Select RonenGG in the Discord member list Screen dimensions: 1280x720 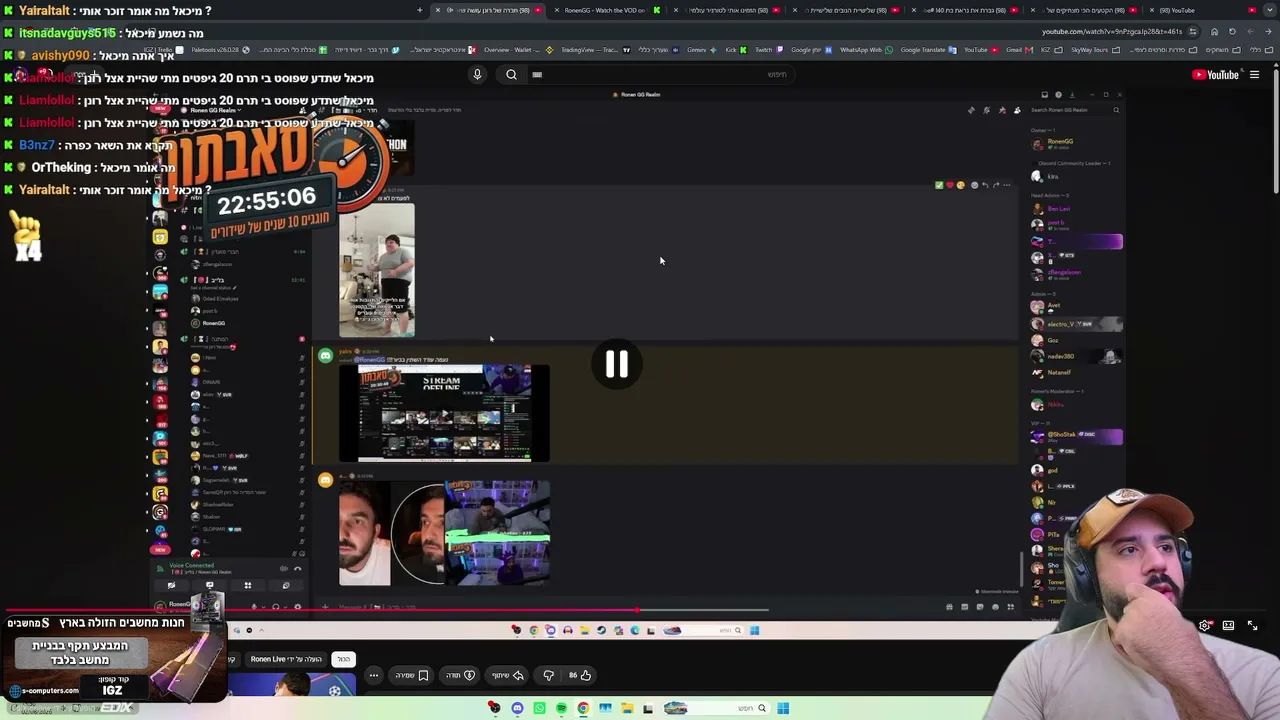point(1075,144)
